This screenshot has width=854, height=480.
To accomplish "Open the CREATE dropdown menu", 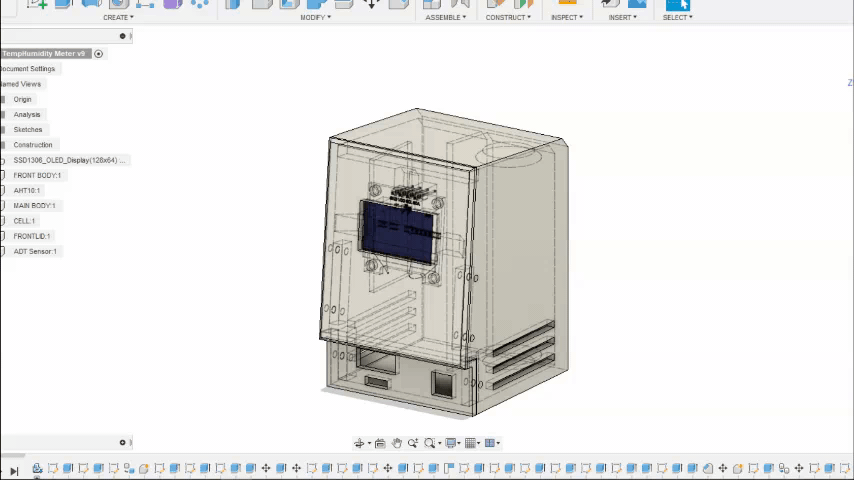I will [118, 17].
